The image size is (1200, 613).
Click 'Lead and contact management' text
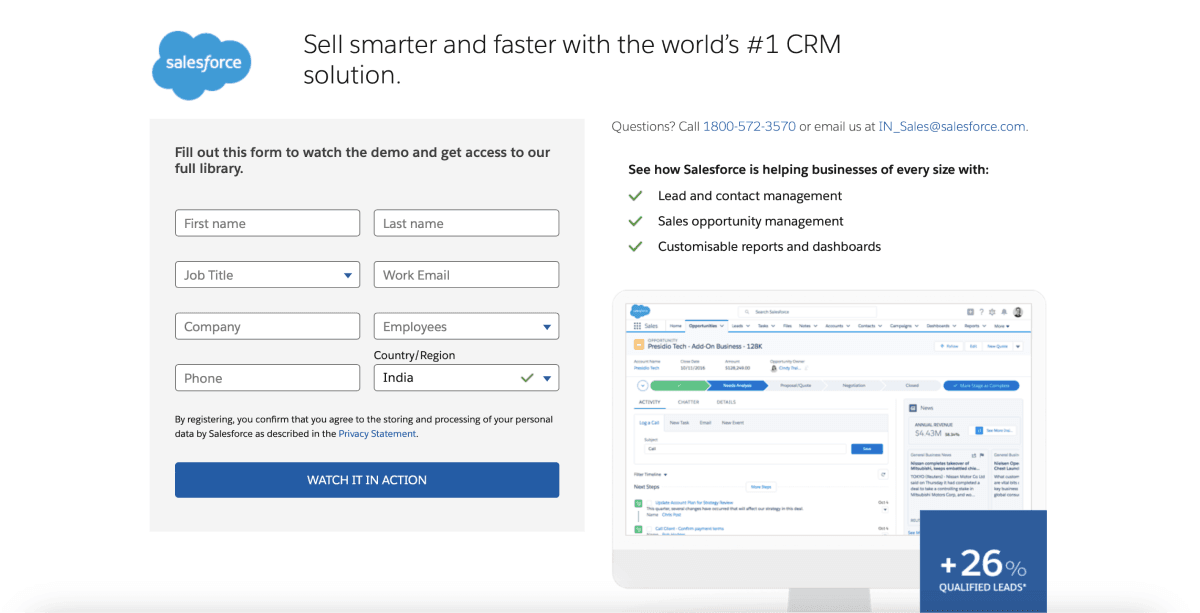click(750, 196)
